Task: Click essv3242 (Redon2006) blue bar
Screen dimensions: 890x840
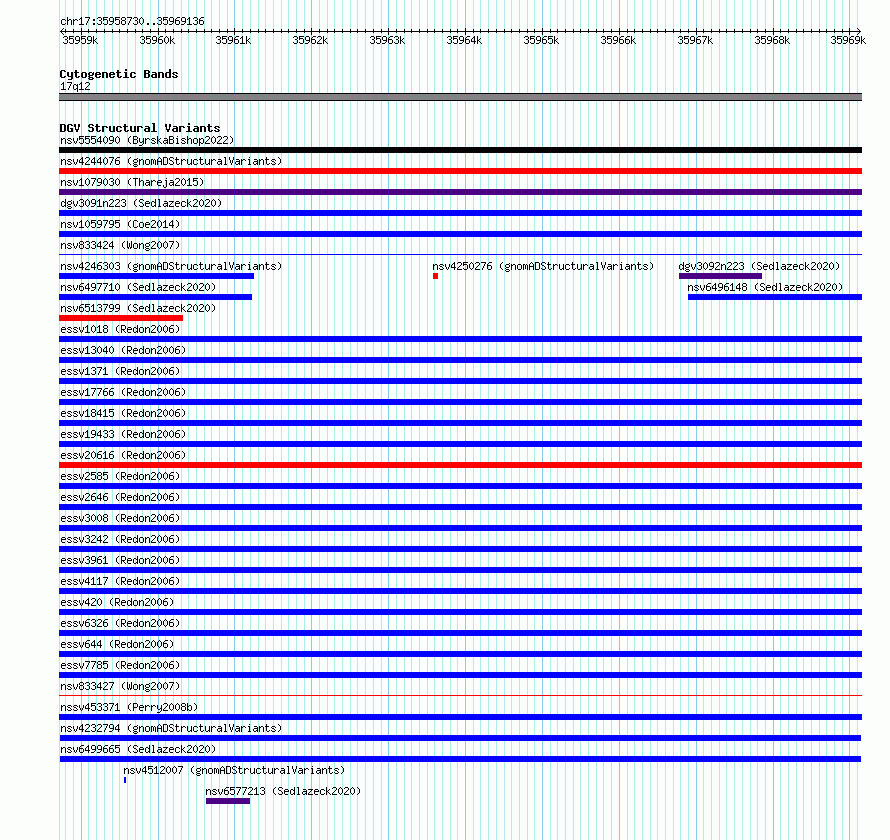Action: 460,549
